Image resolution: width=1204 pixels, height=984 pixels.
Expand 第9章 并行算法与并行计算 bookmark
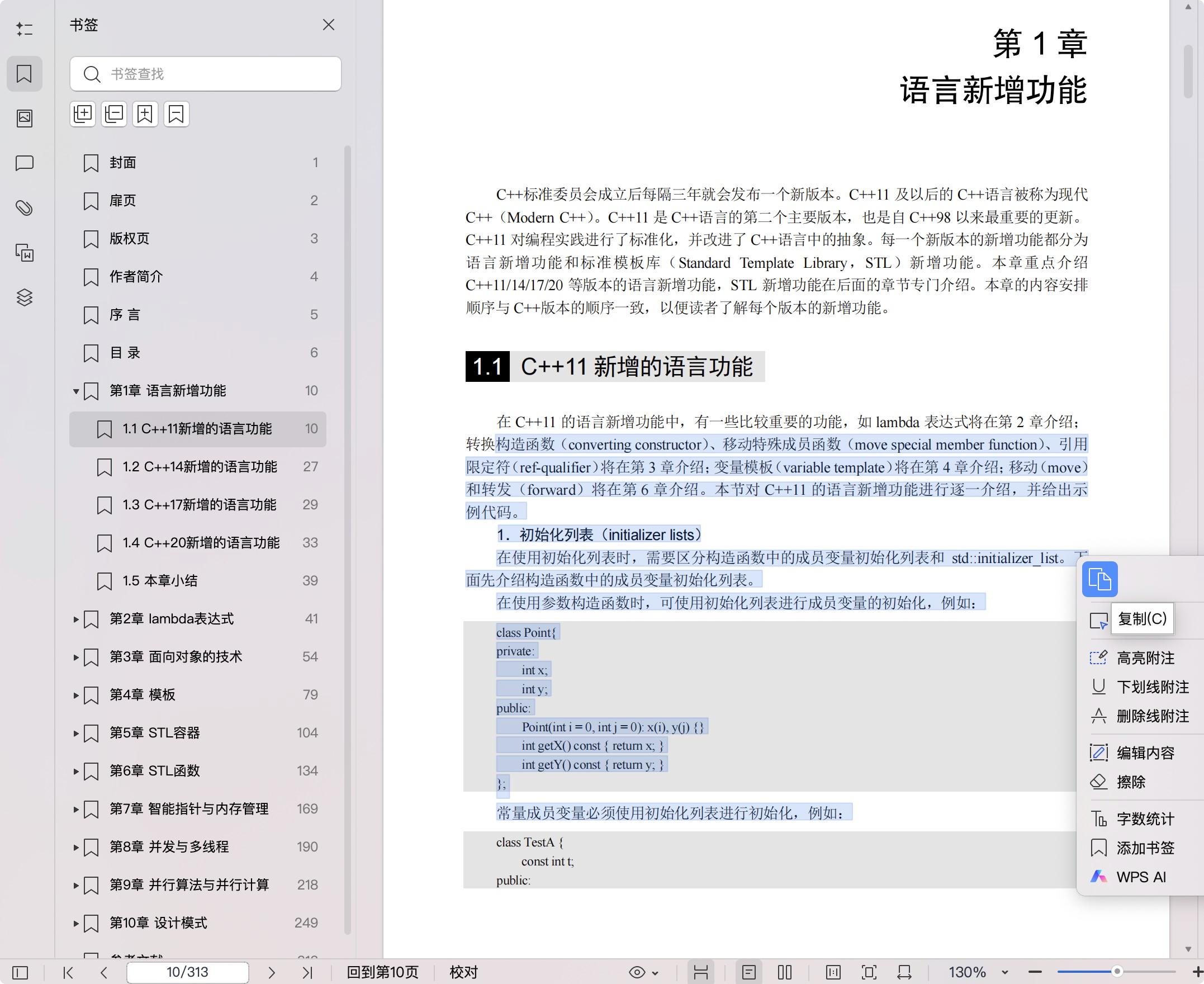[x=75, y=886]
